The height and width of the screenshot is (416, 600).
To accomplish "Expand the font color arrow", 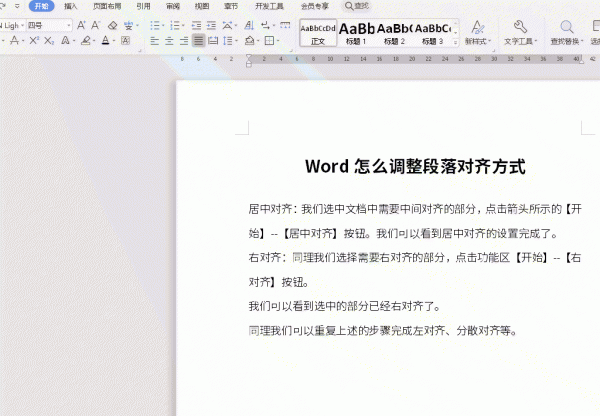I will point(114,41).
